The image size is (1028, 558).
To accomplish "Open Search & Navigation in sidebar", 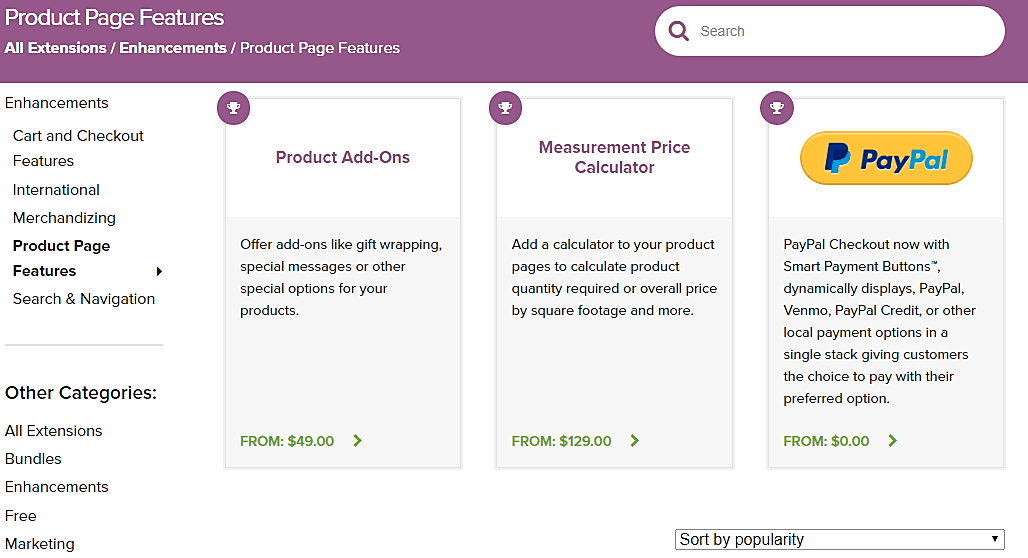I will tap(84, 299).
